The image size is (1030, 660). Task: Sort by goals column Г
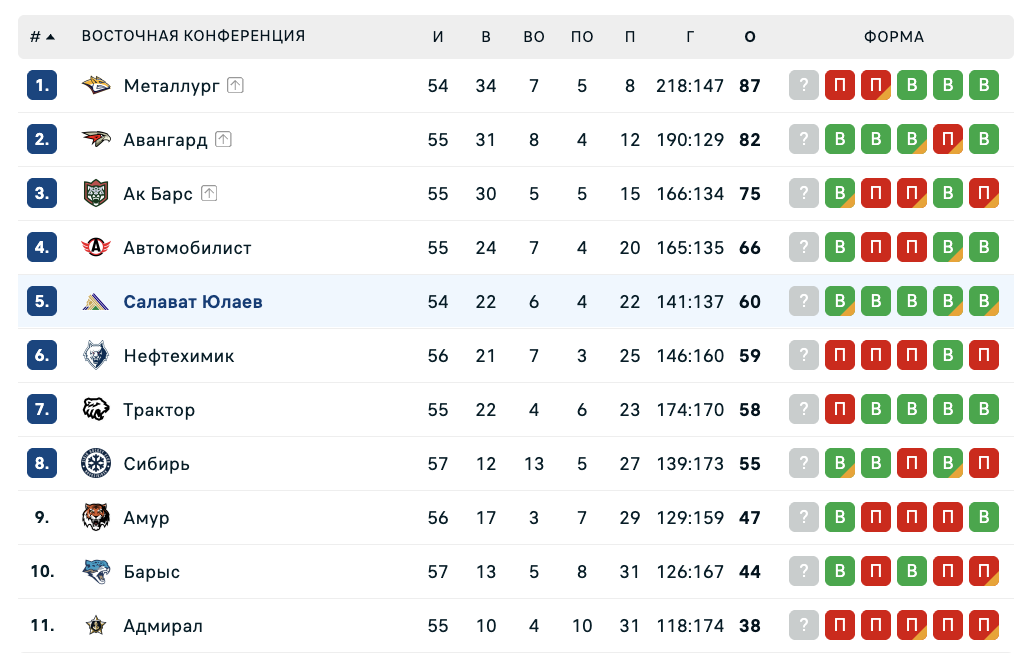click(x=690, y=37)
